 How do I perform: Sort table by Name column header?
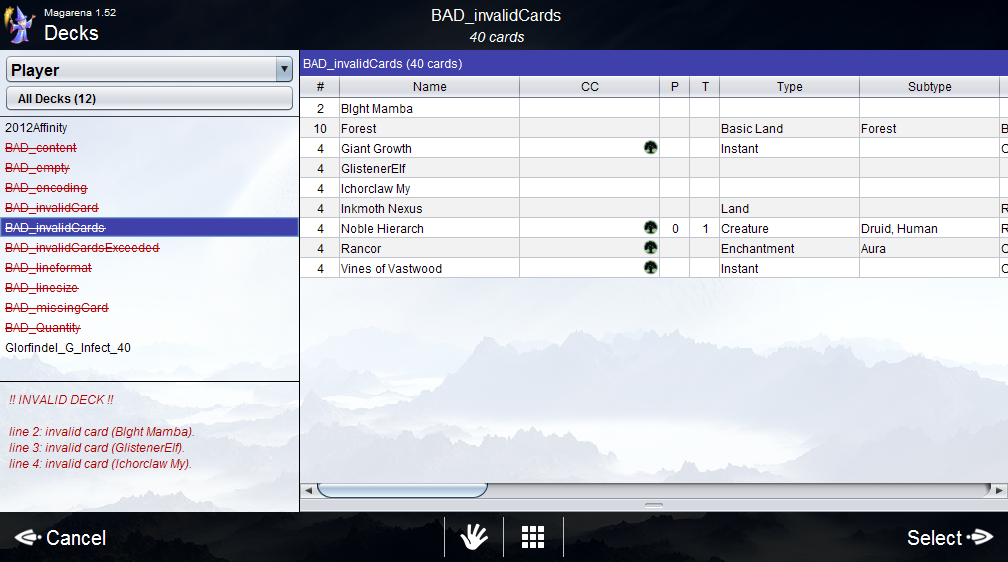point(429,87)
